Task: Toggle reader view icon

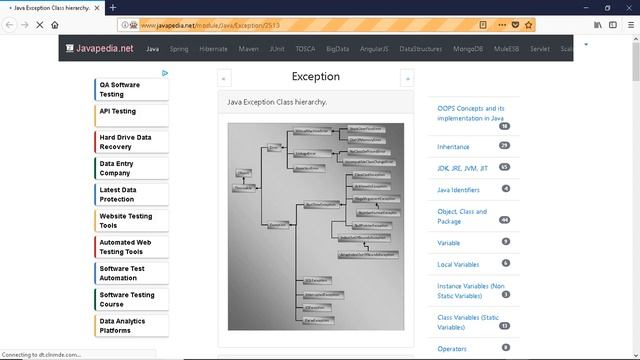Action: pyautogui.click(x=483, y=25)
